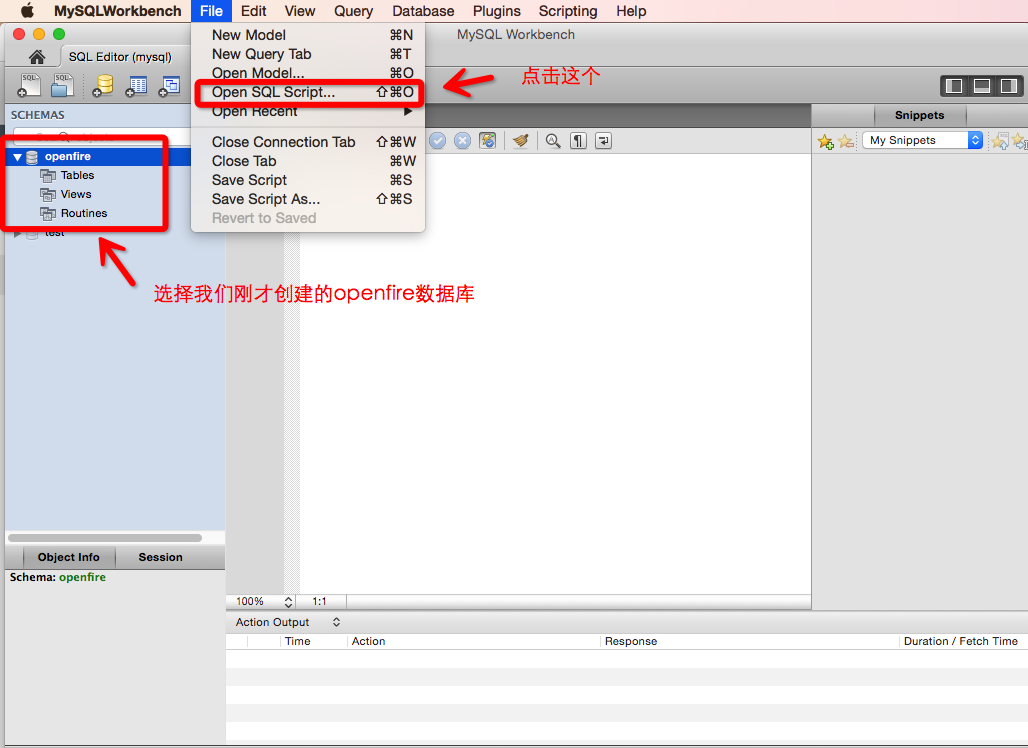
Task: Collapse the openfire schema tree
Action: pos(17,157)
